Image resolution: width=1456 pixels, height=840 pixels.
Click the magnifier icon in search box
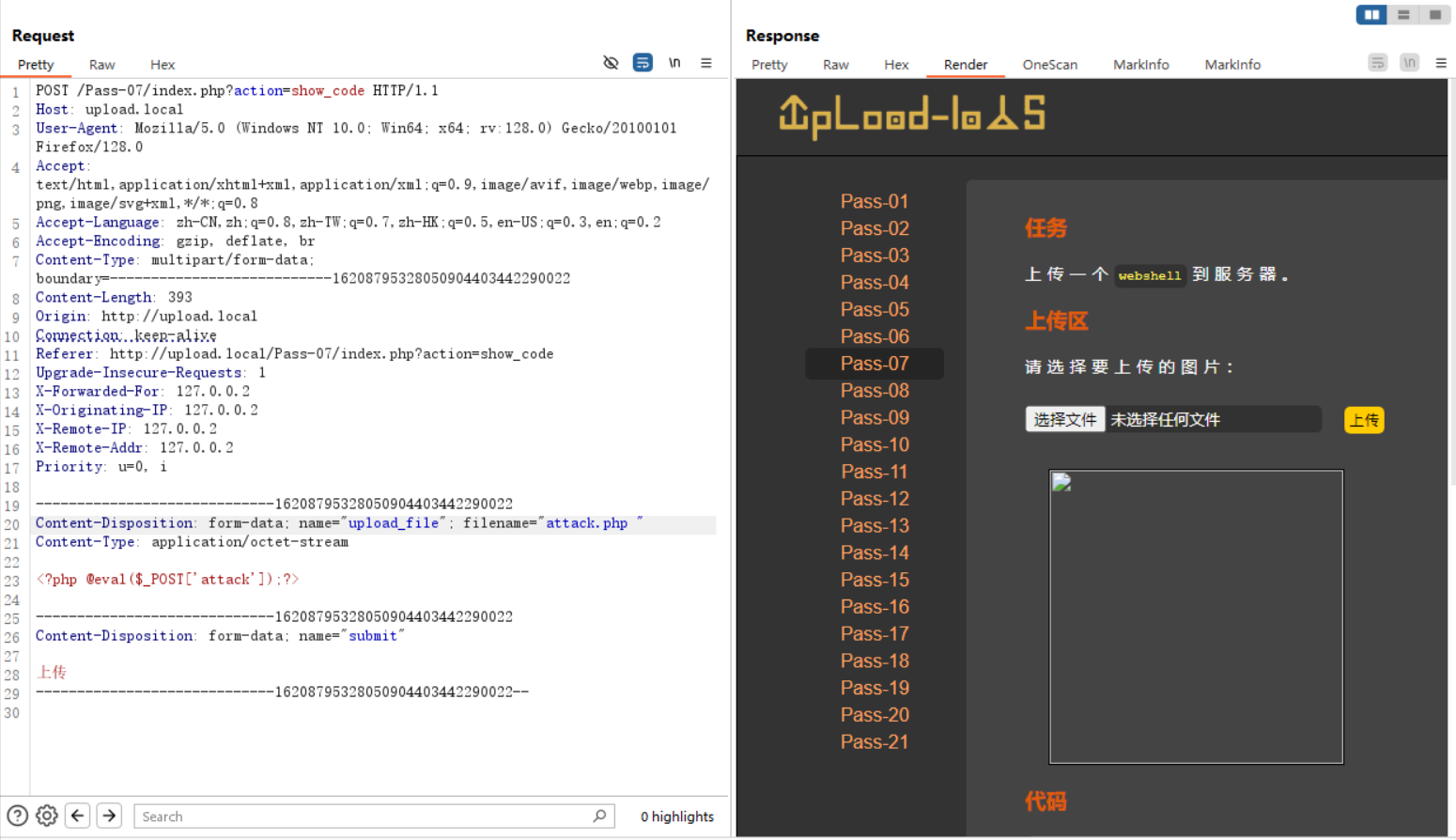pos(599,816)
